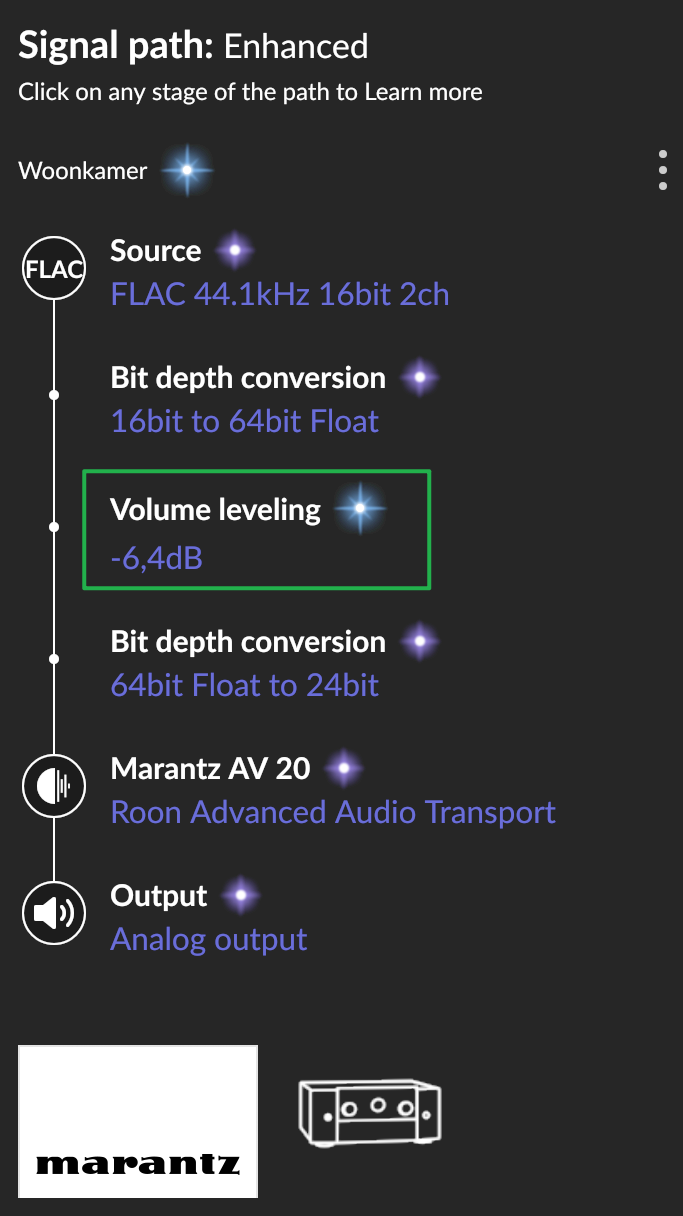
Task: Click the speaker Output icon
Action: point(54,912)
